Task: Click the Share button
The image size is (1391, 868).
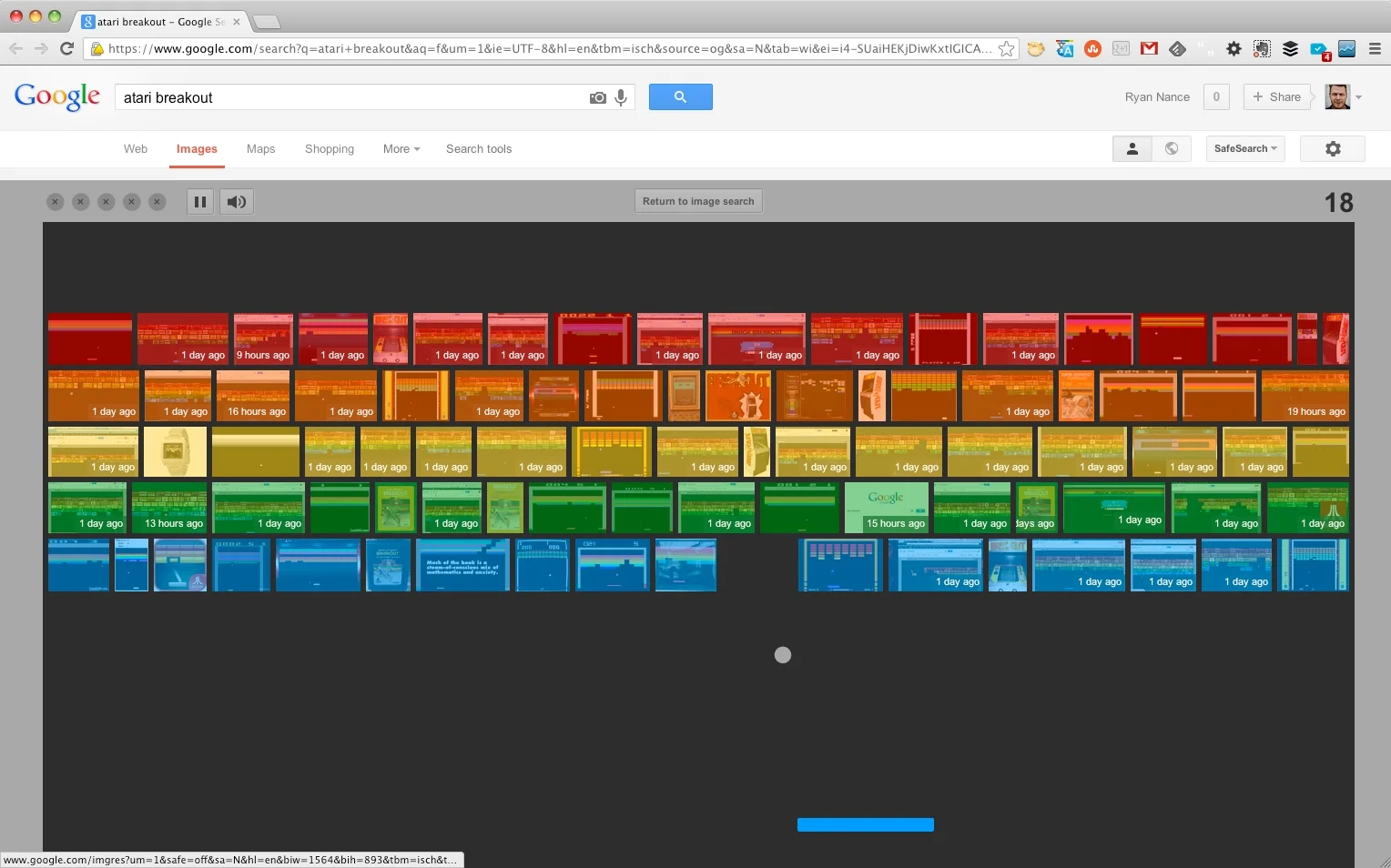Action: (x=1276, y=96)
